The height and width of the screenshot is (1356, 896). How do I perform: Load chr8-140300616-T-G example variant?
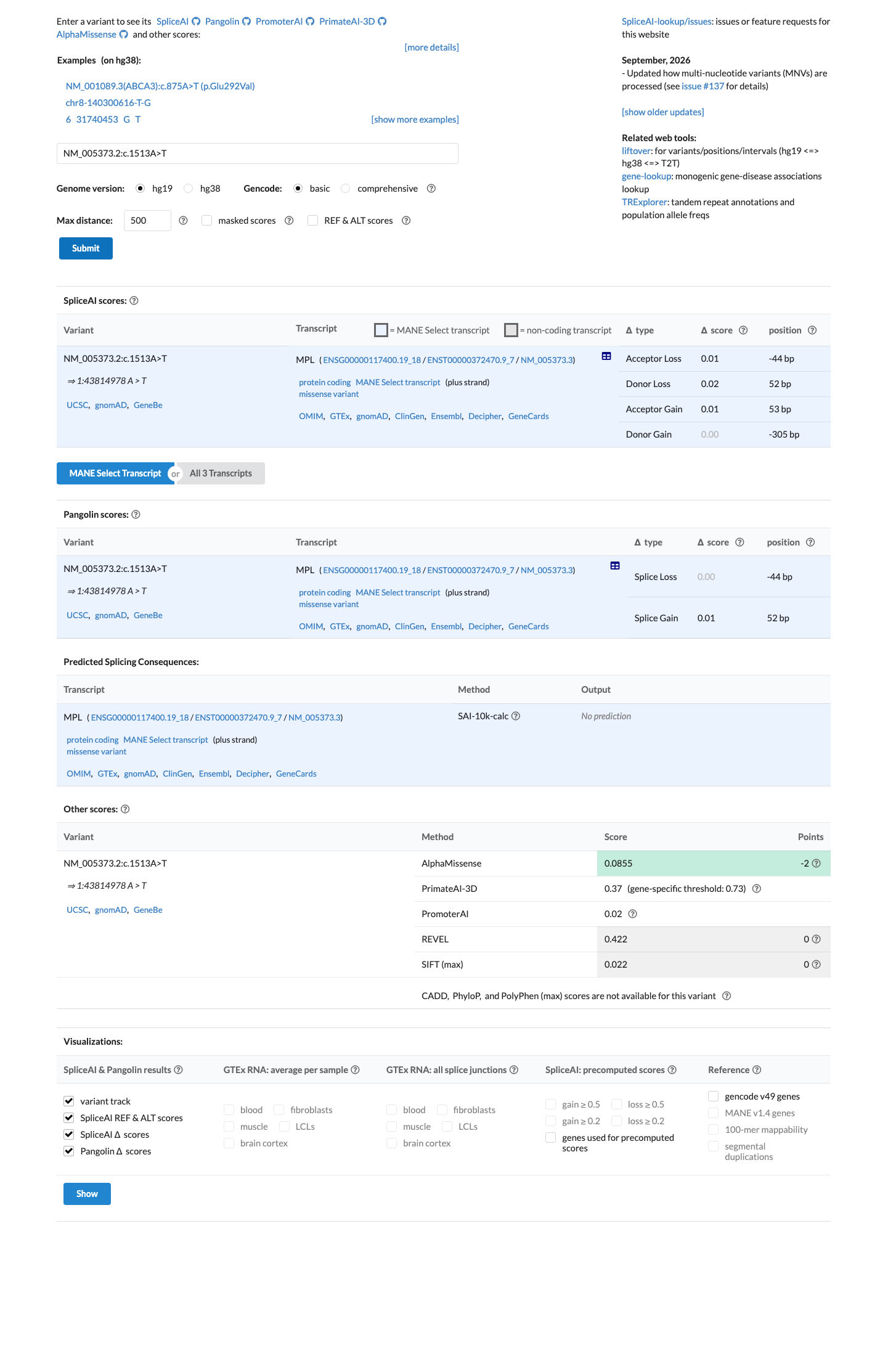[108, 103]
